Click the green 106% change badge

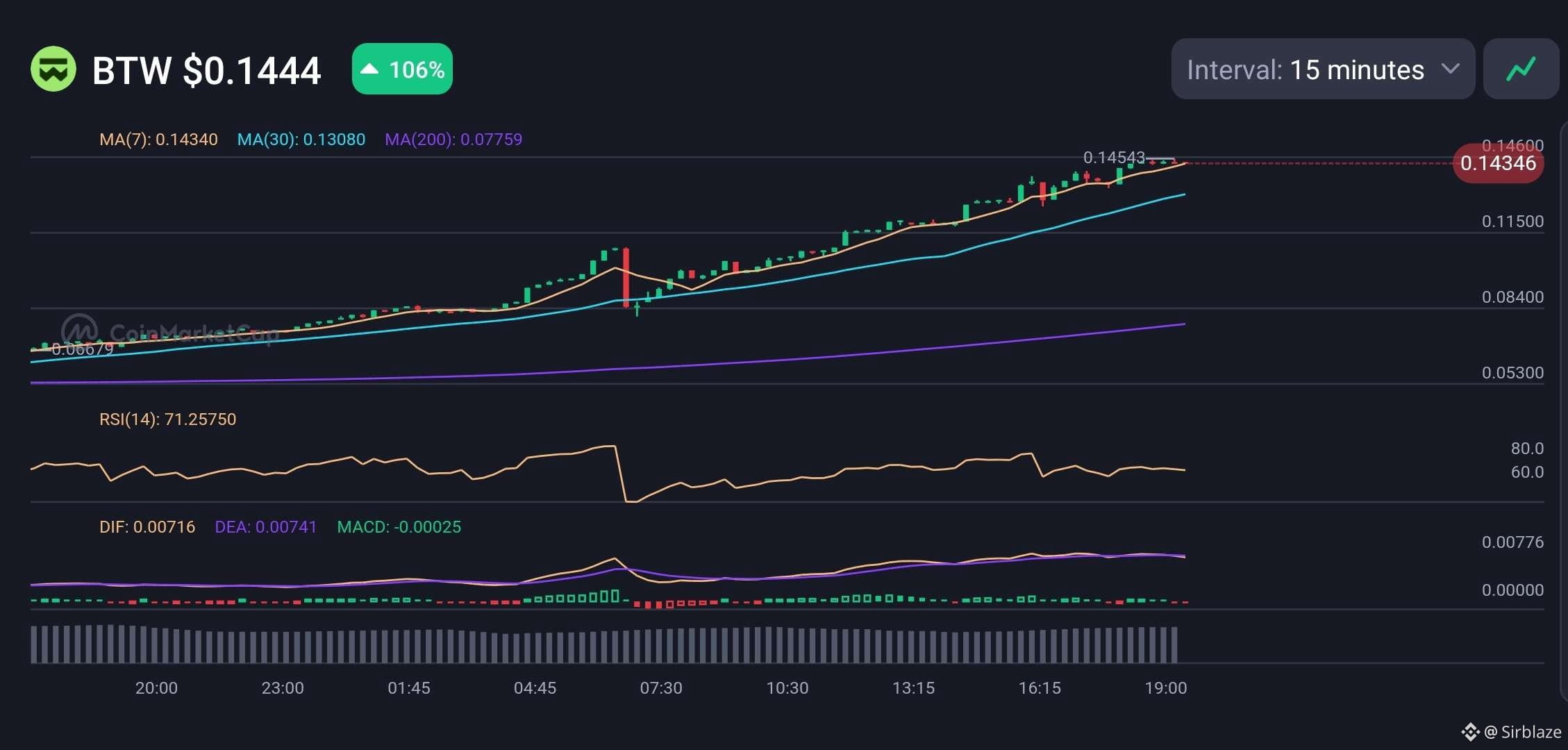402,69
